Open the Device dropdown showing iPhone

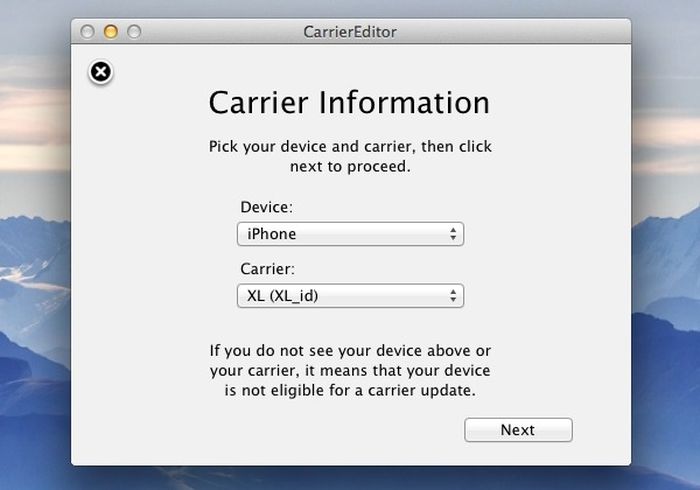coord(350,234)
